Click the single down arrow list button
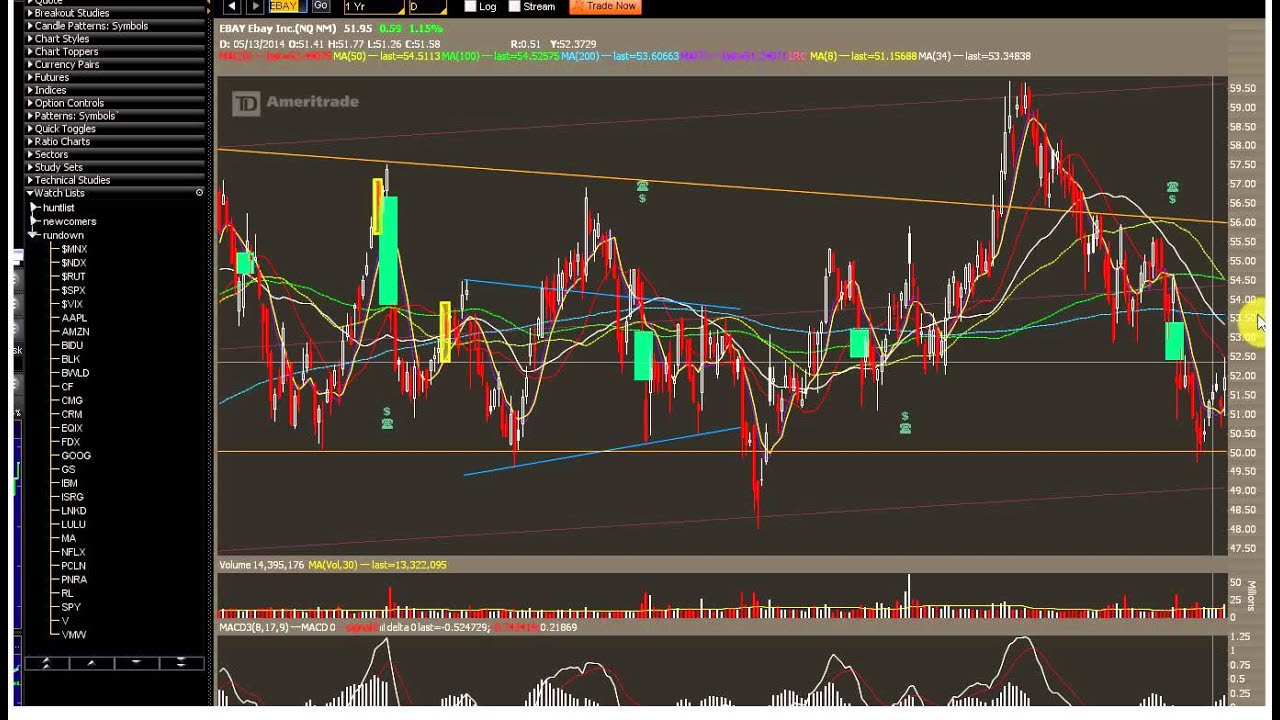This screenshot has width=1280, height=720. [x=136, y=663]
